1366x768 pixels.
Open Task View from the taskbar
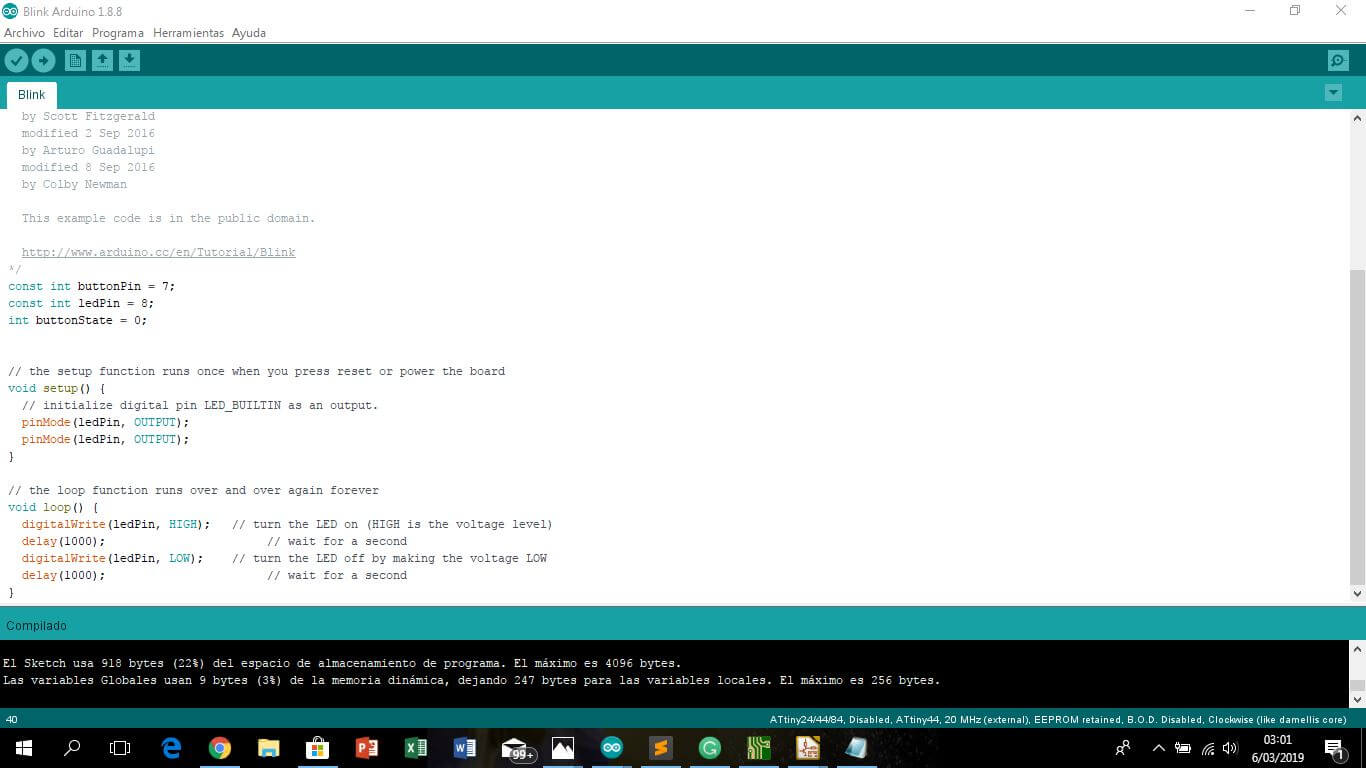pyautogui.click(x=120, y=748)
